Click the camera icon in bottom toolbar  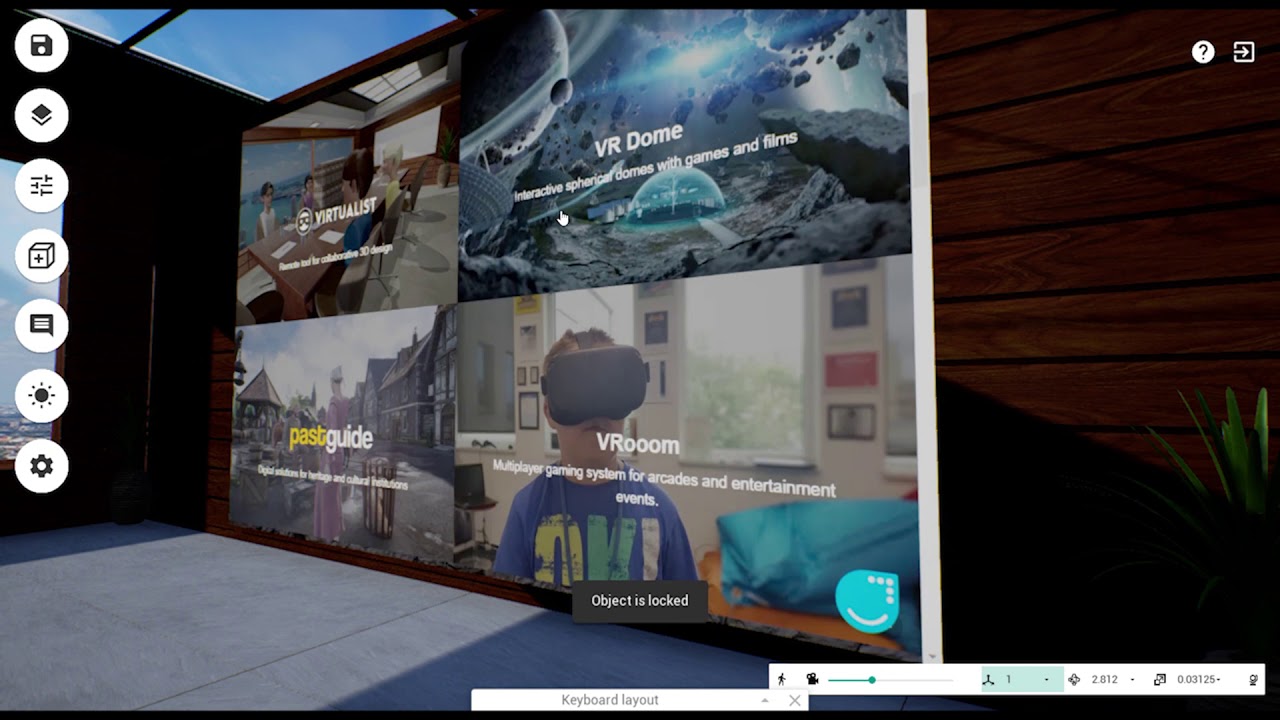(812, 679)
